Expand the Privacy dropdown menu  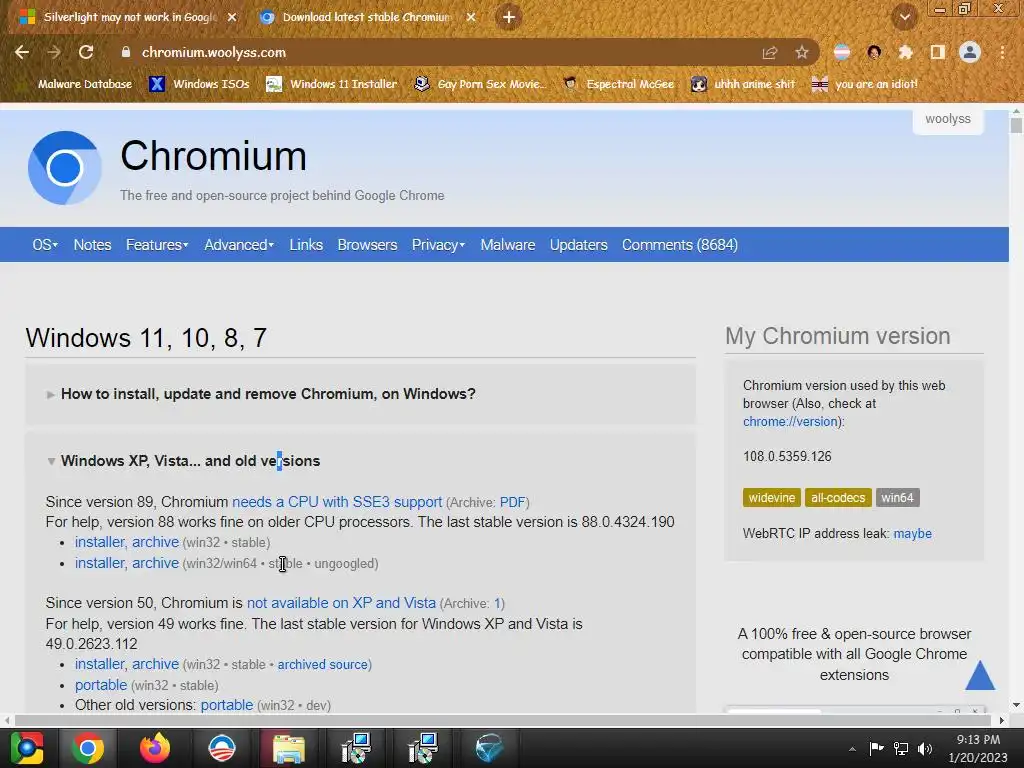[x=438, y=245]
